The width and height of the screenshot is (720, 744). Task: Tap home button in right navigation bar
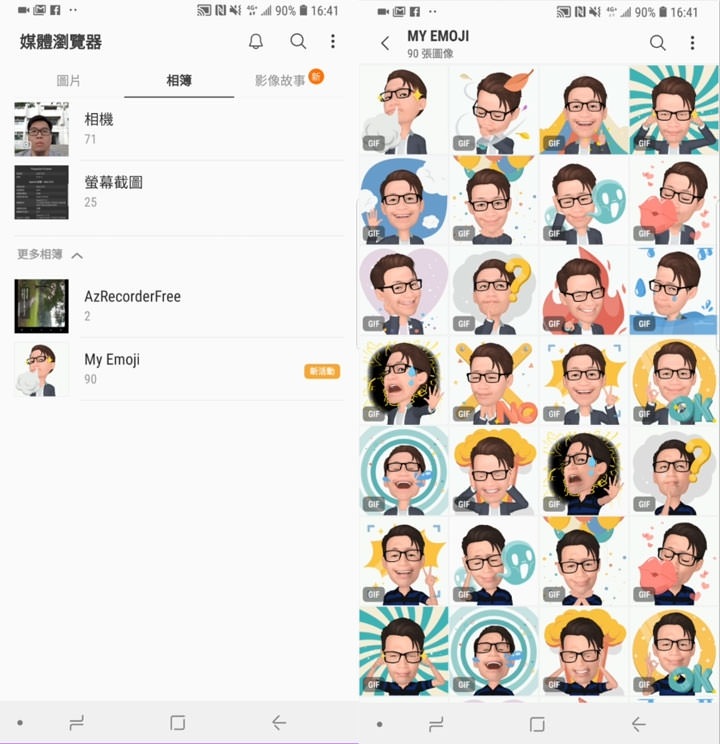pyautogui.click(x=537, y=724)
